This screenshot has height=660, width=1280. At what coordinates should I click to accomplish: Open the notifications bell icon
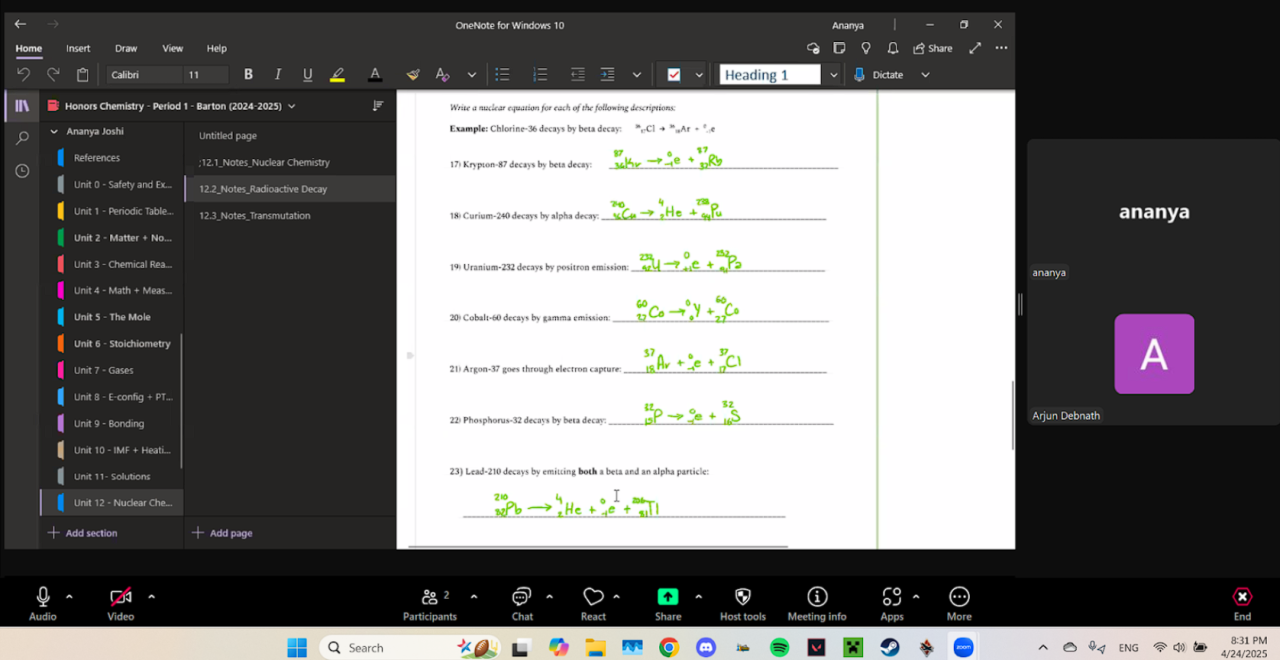click(892, 48)
